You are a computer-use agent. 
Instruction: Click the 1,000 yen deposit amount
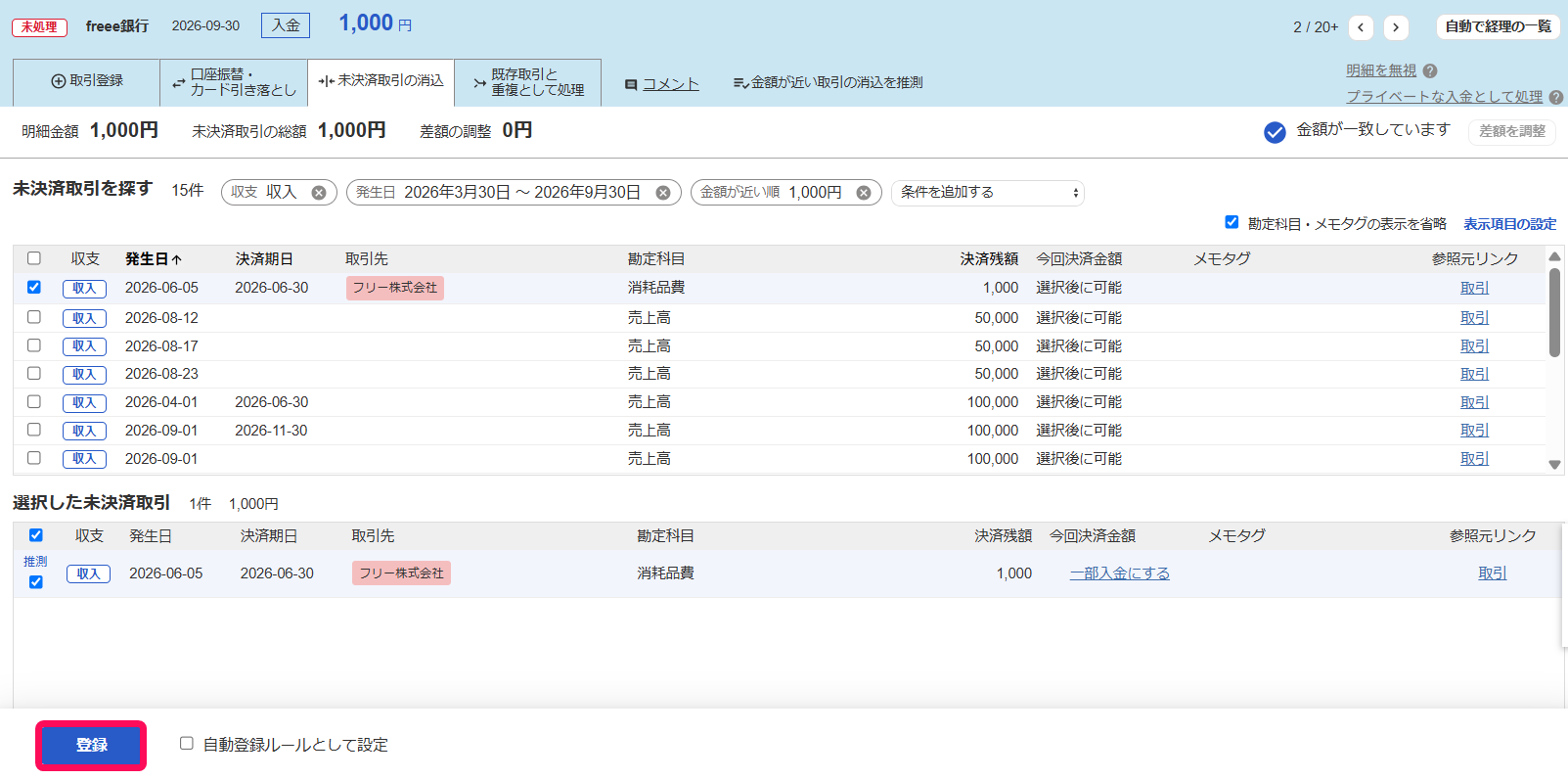(375, 23)
